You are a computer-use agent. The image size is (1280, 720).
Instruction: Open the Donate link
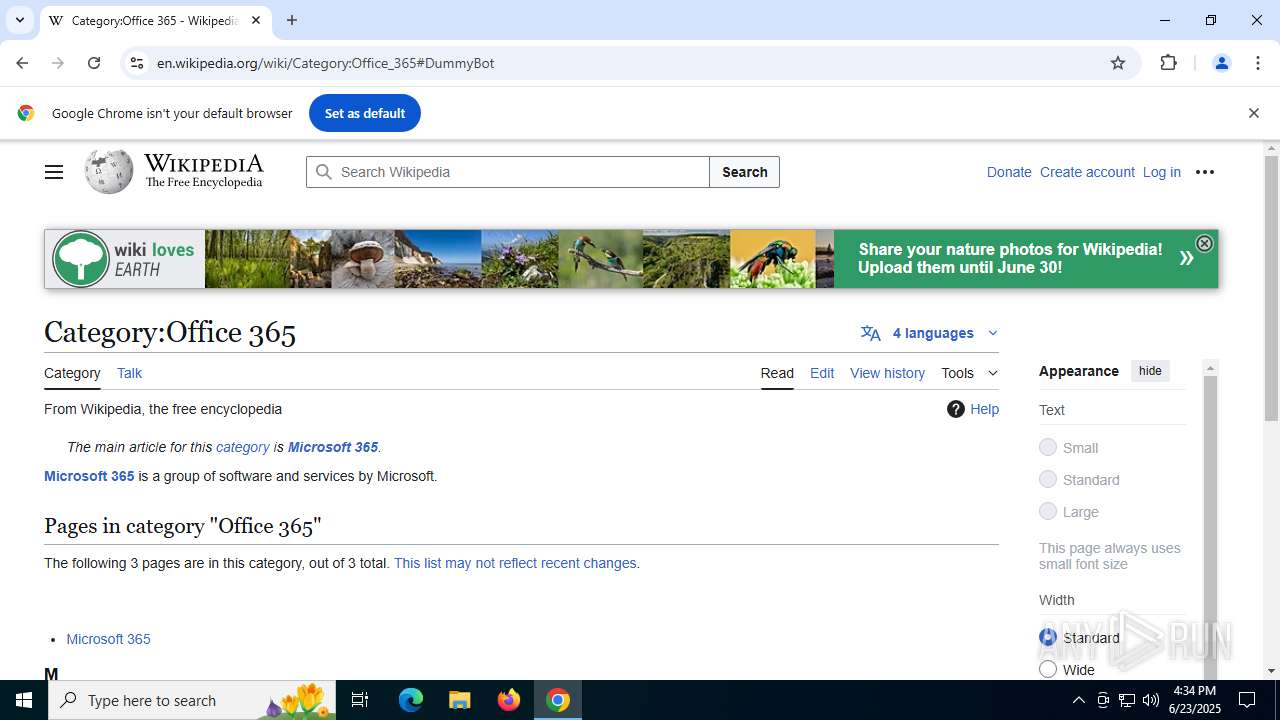click(1009, 172)
